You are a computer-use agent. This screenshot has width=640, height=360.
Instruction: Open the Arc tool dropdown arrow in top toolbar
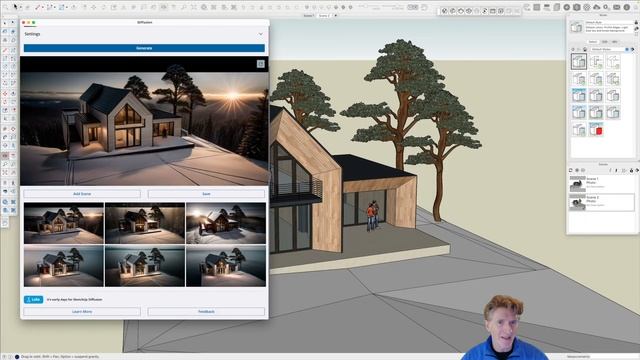point(54,7)
